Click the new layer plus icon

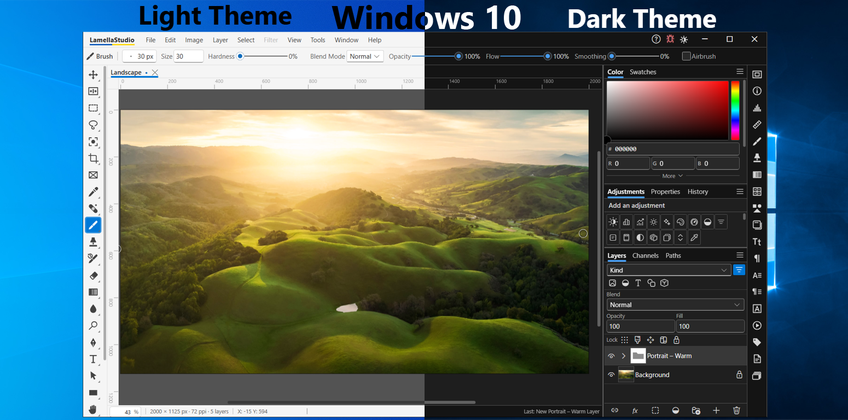tap(716, 411)
